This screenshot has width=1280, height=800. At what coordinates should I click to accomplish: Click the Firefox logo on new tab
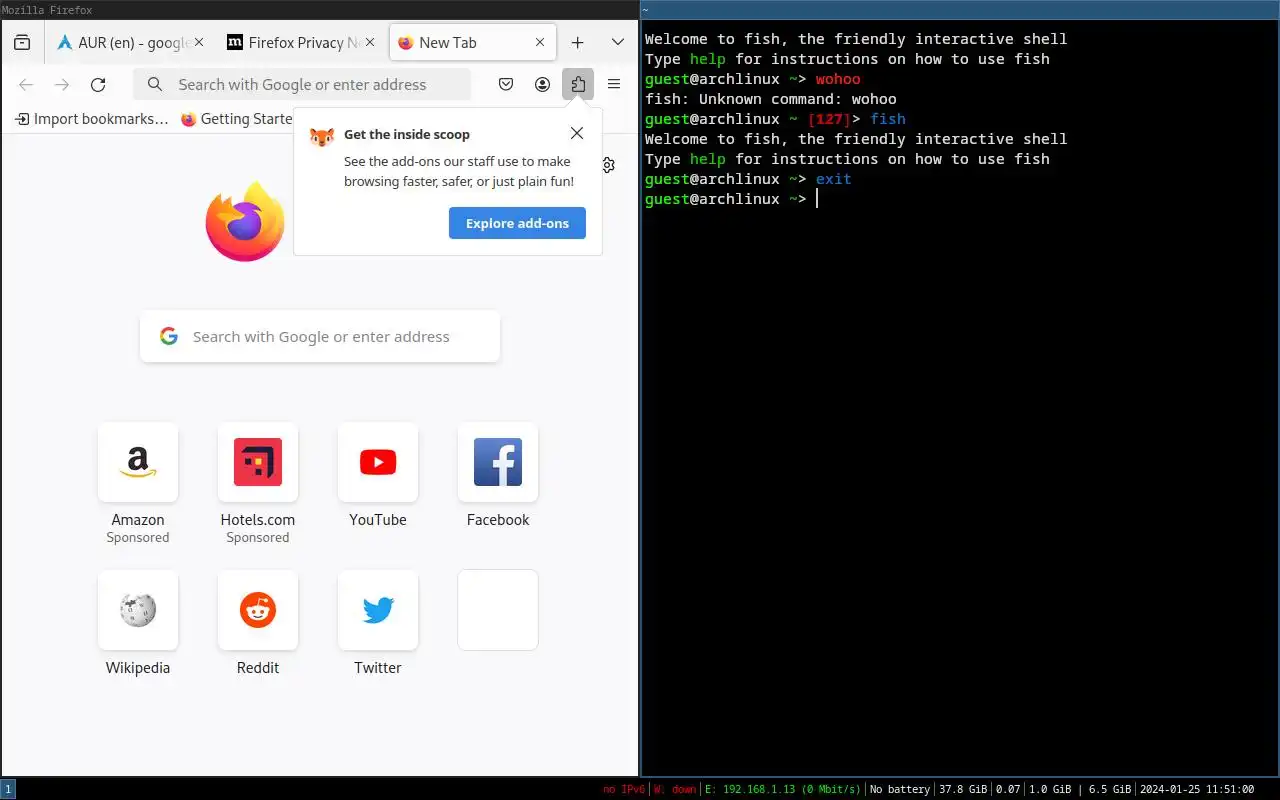(x=246, y=222)
